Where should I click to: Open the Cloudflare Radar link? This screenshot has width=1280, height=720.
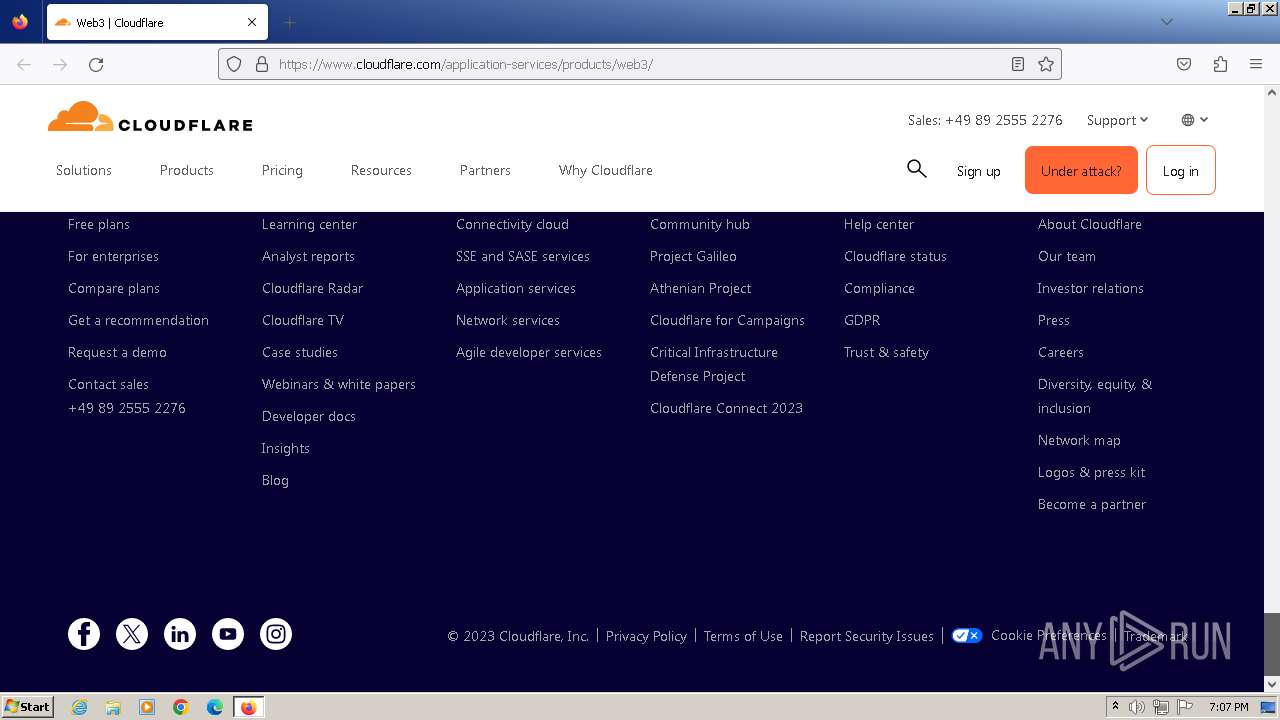click(x=312, y=288)
